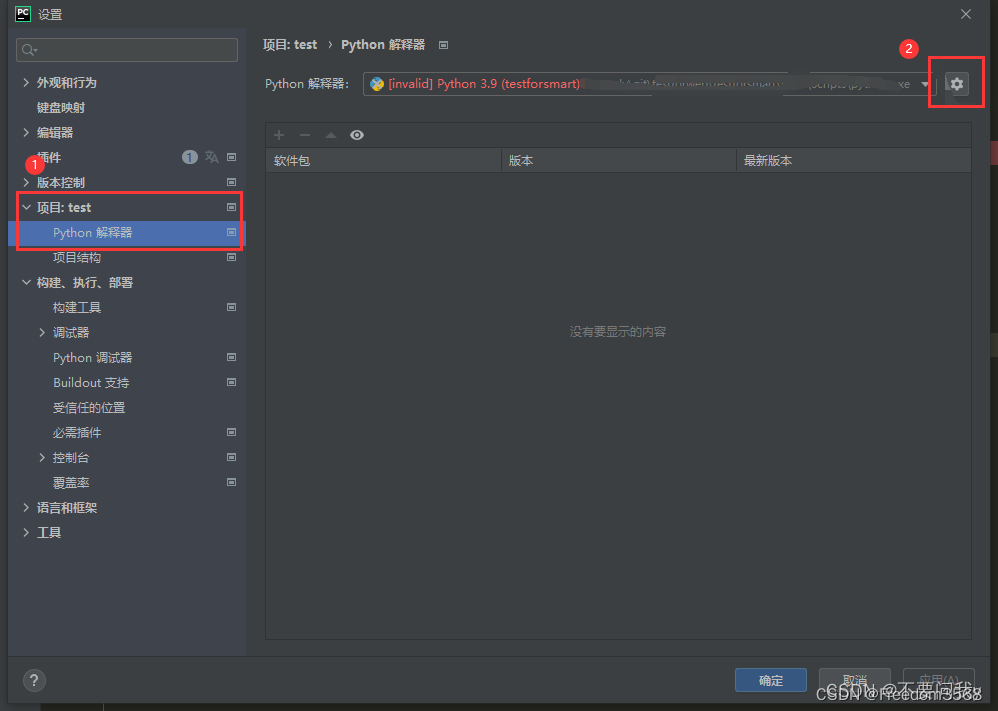Screen dimensions: 998x711
Task: Expand 外观和行为 section
Action: [26, 83]
